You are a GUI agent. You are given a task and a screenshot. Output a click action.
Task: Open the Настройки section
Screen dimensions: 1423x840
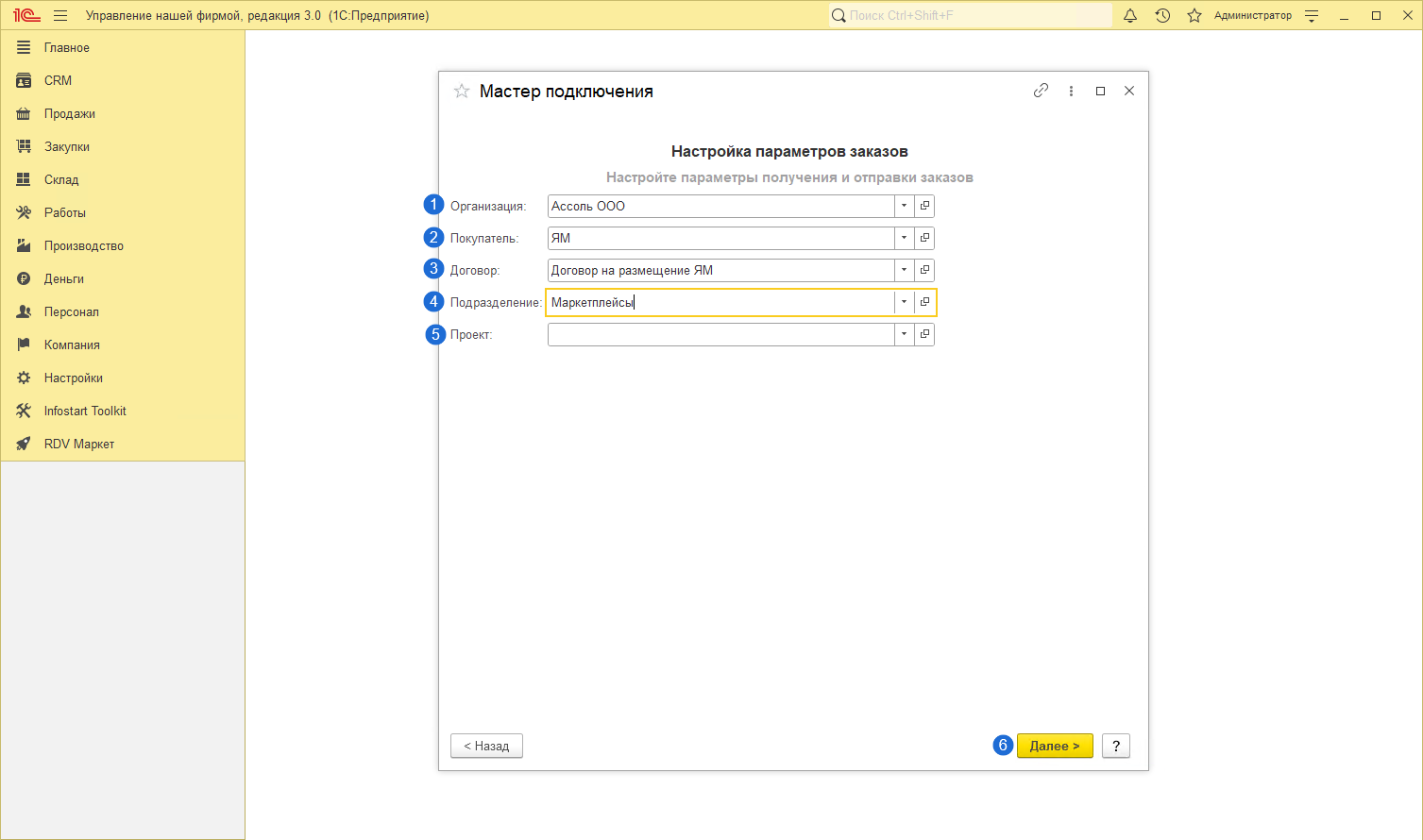[123, 378]
